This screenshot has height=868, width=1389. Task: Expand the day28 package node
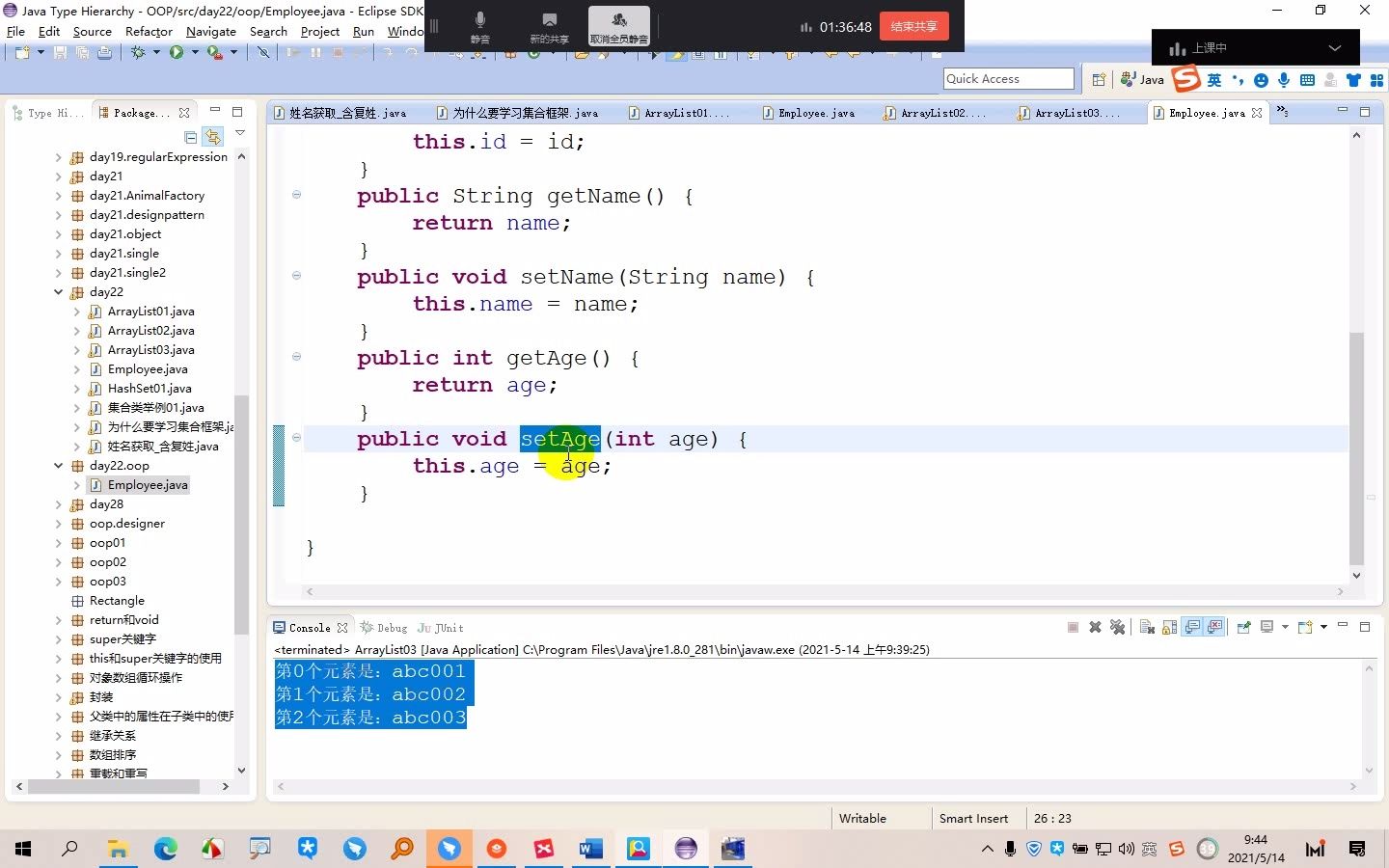59,504
